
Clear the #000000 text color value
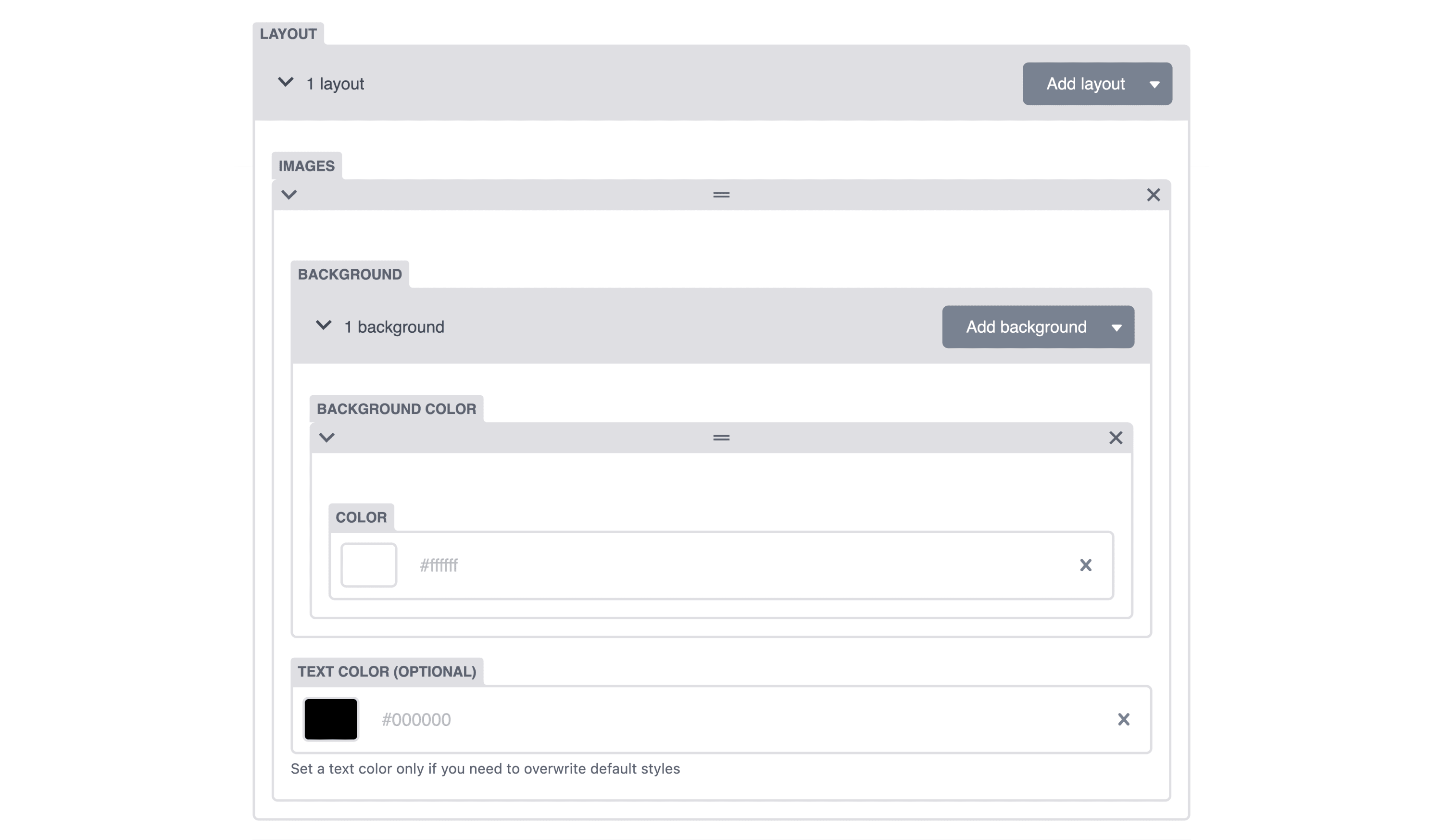point(1123,719)
